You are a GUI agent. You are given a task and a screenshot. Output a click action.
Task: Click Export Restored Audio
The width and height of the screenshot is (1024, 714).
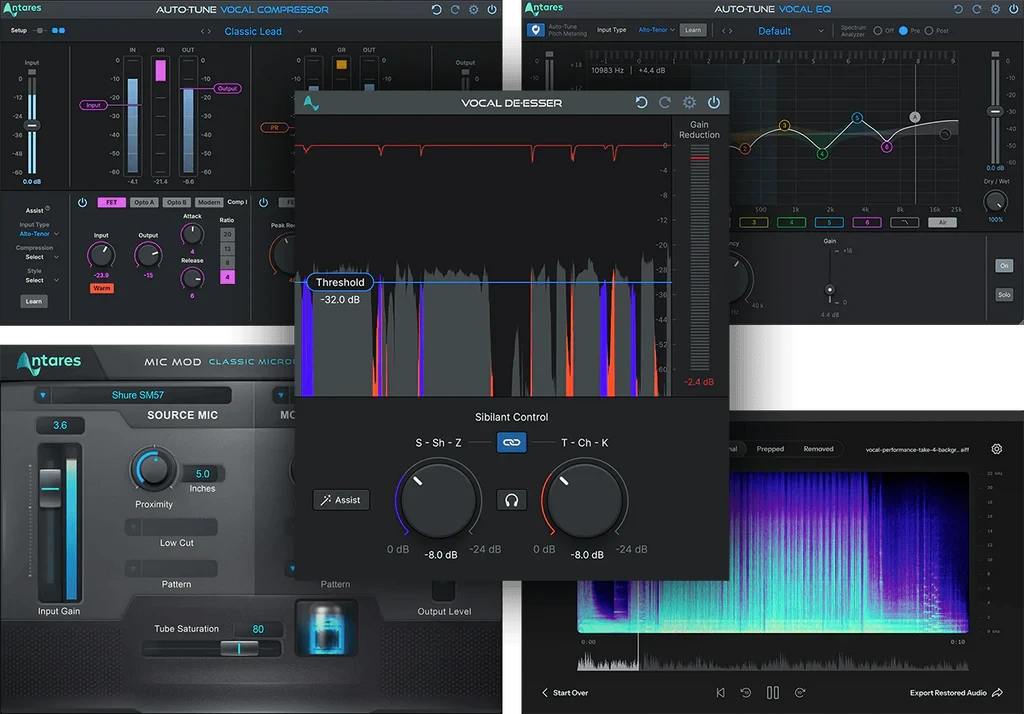pyautogui.click(x=946, y=692)
